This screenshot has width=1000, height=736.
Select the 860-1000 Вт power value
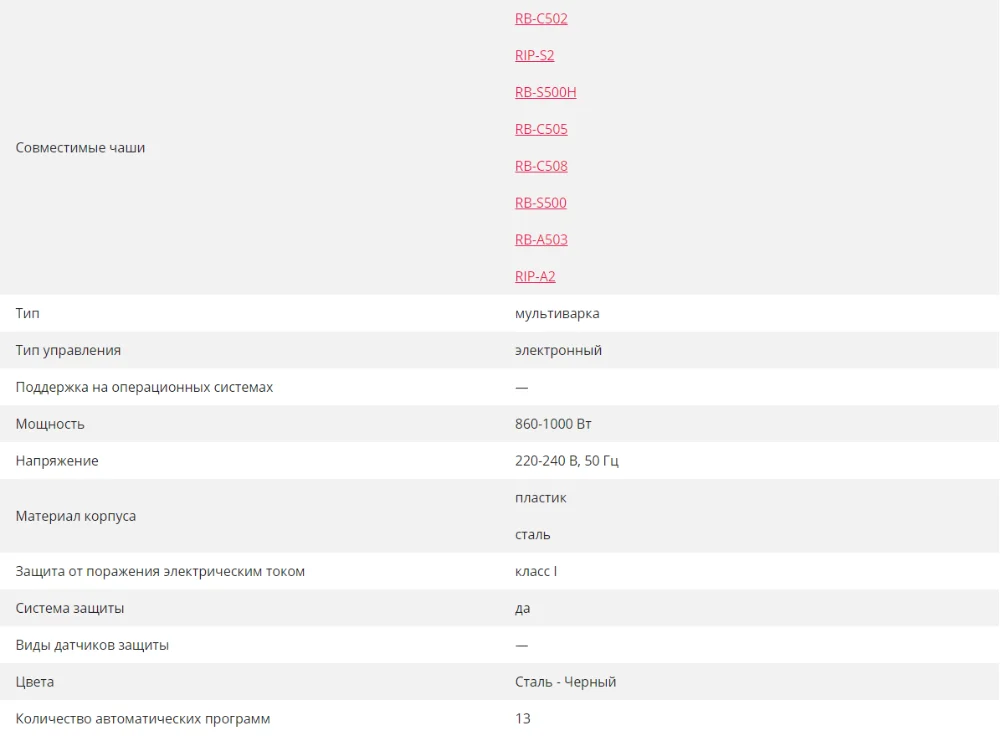(x=553, y=424)
